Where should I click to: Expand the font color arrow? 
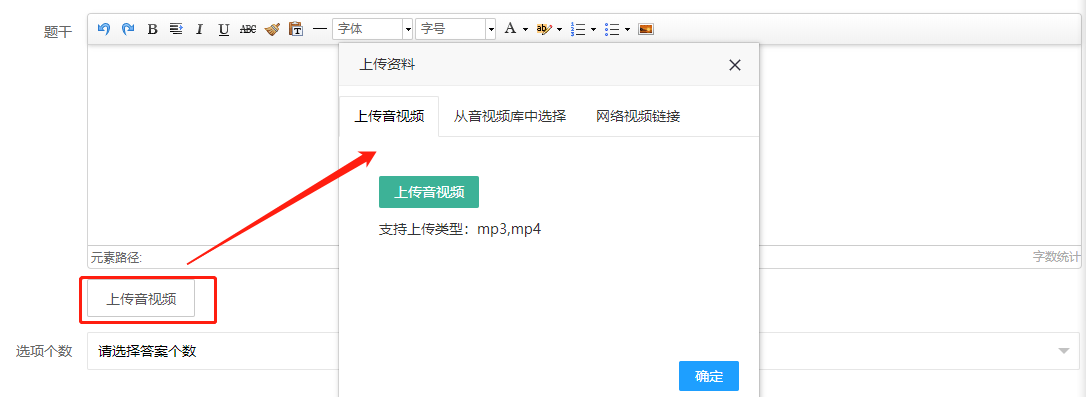(x=526, y=29)
